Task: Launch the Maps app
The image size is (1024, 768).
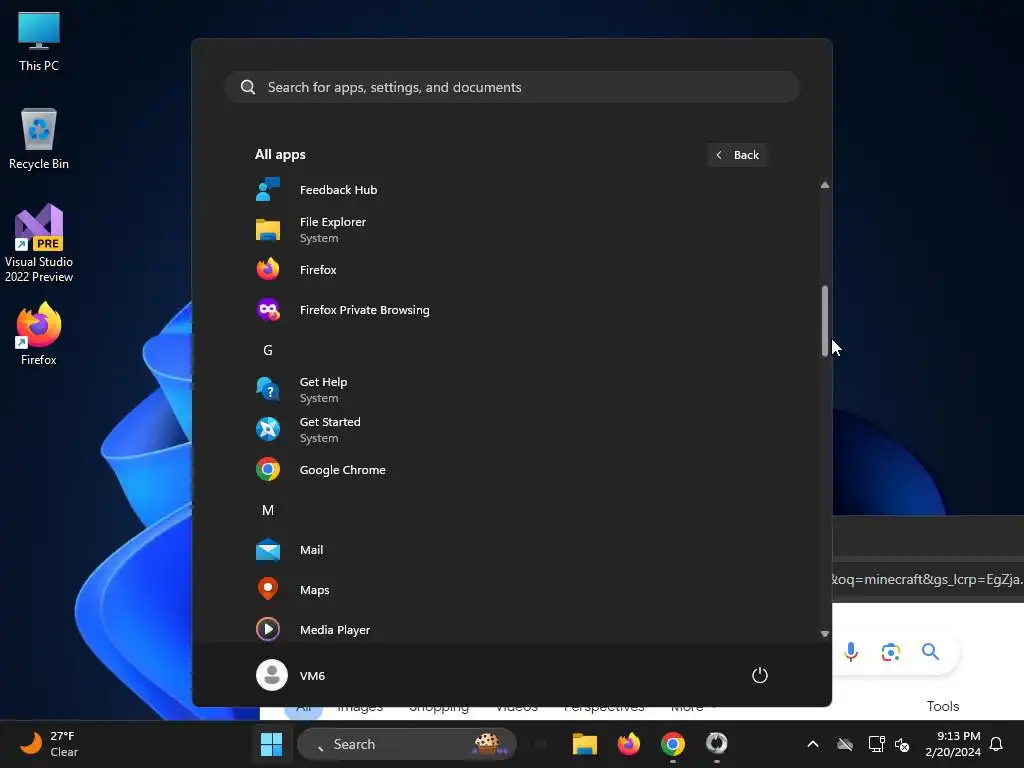Action: [511, 590]
